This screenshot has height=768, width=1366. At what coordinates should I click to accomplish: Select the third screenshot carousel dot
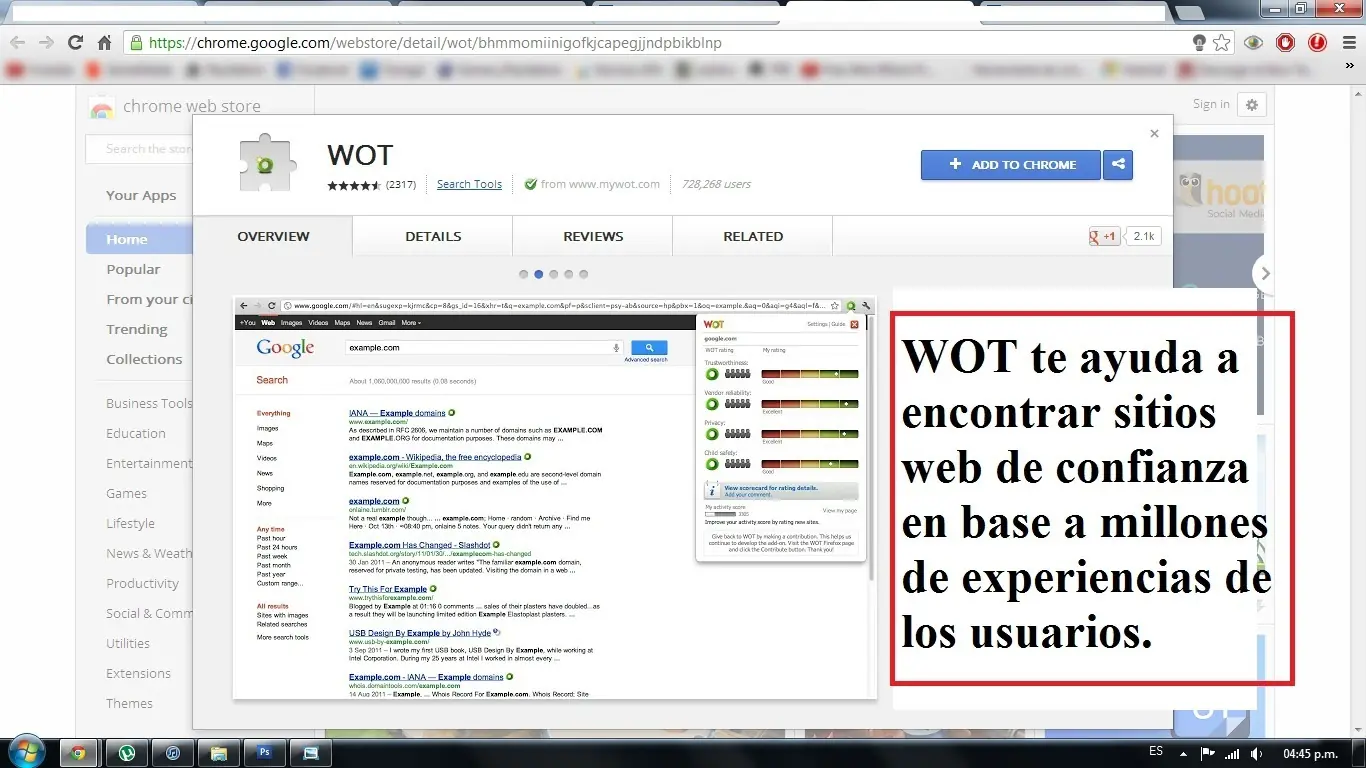(553, 274)
